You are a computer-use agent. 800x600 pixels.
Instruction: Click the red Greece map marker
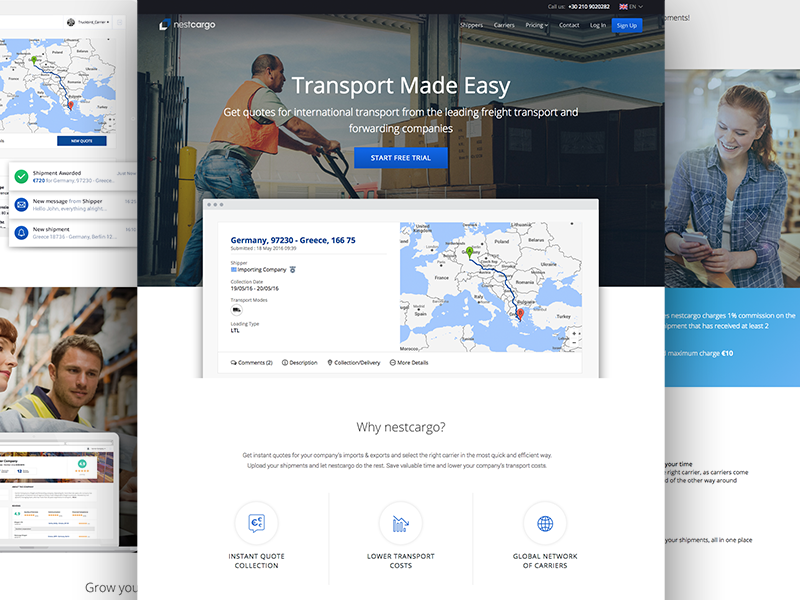coord(520,314)
